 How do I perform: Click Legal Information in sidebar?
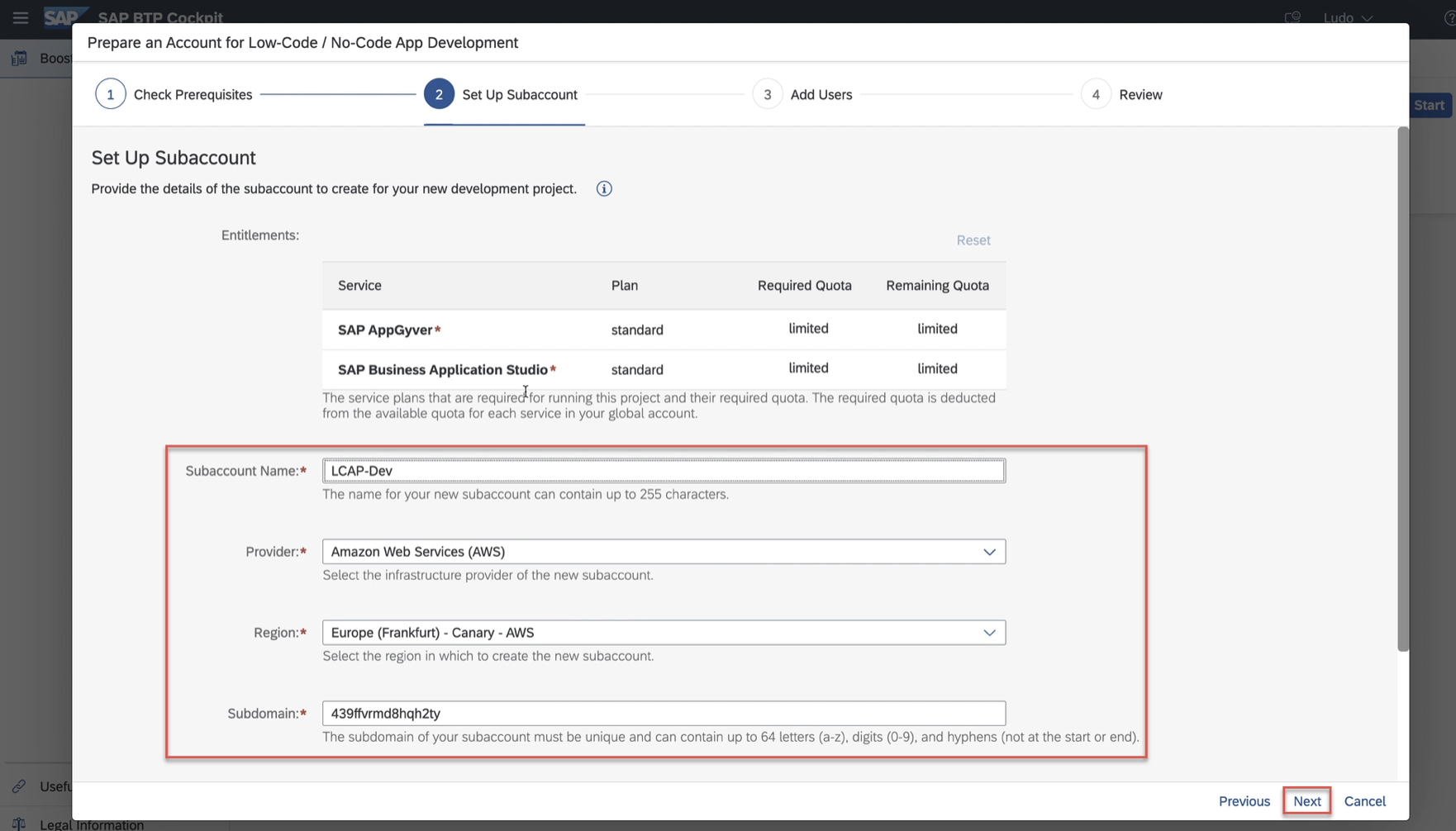coord(92,824)
